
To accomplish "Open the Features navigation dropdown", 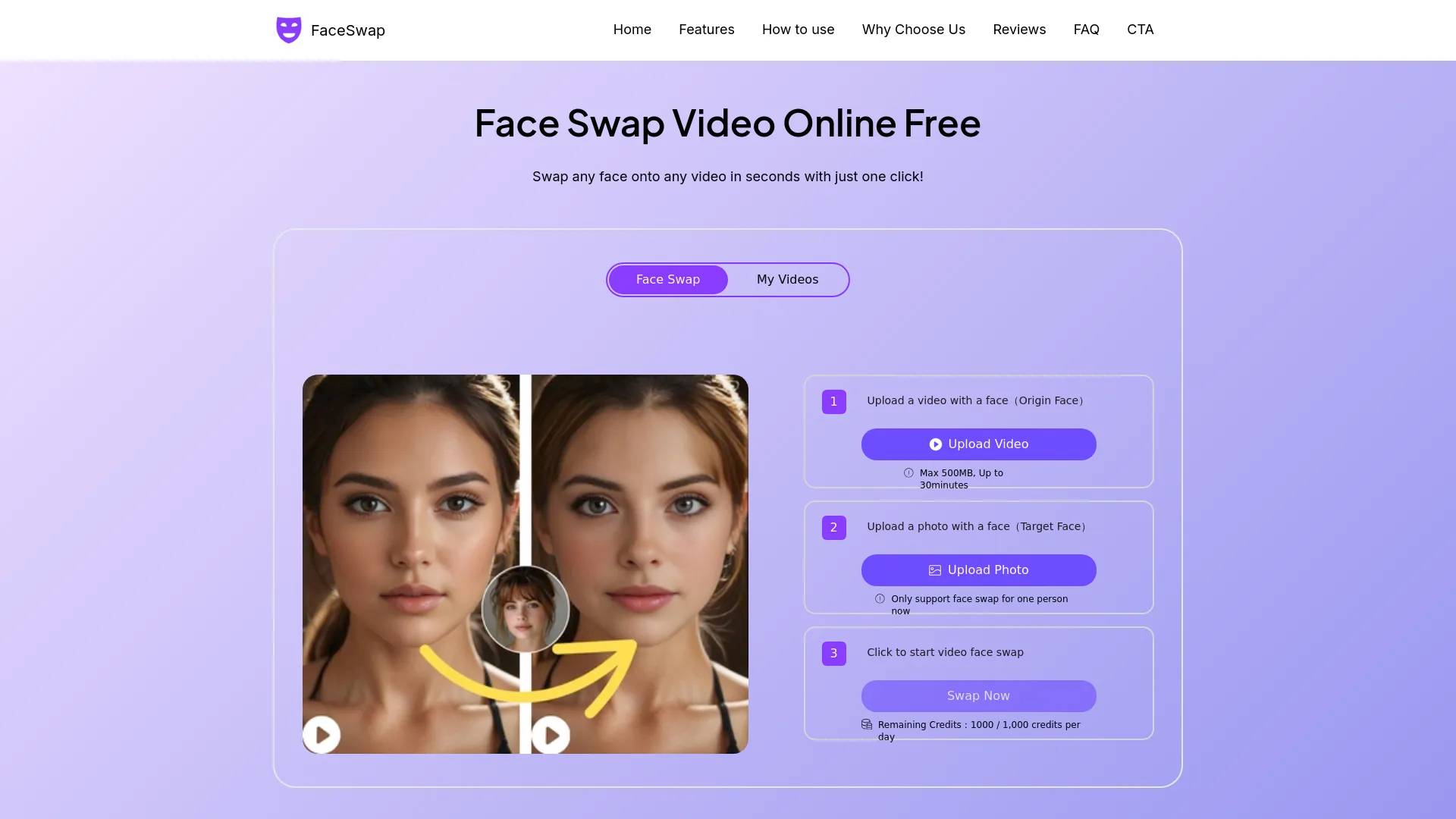I will [x=706, y=28].
